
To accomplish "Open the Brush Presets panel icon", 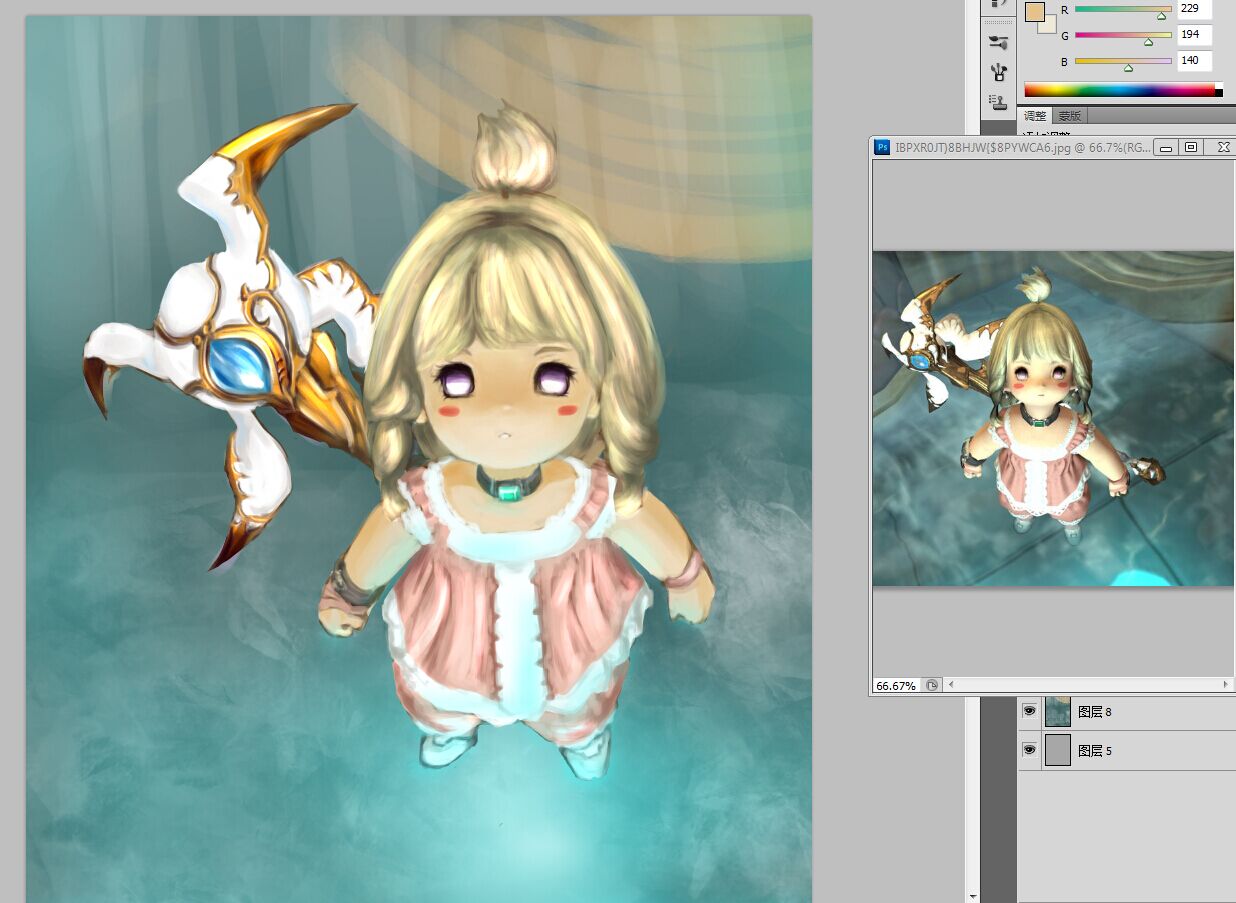I will pyautogui.click(x=997, y=42).
